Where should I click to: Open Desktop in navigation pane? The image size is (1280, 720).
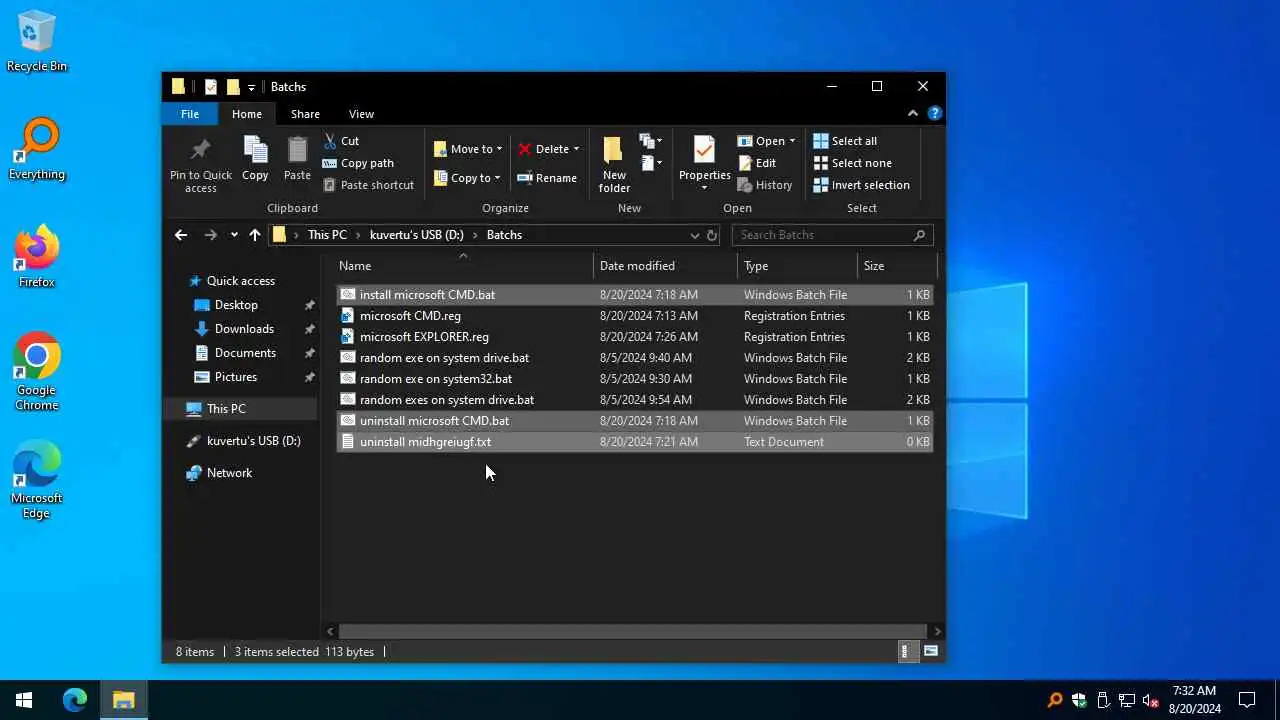click(x=236, y=305)
